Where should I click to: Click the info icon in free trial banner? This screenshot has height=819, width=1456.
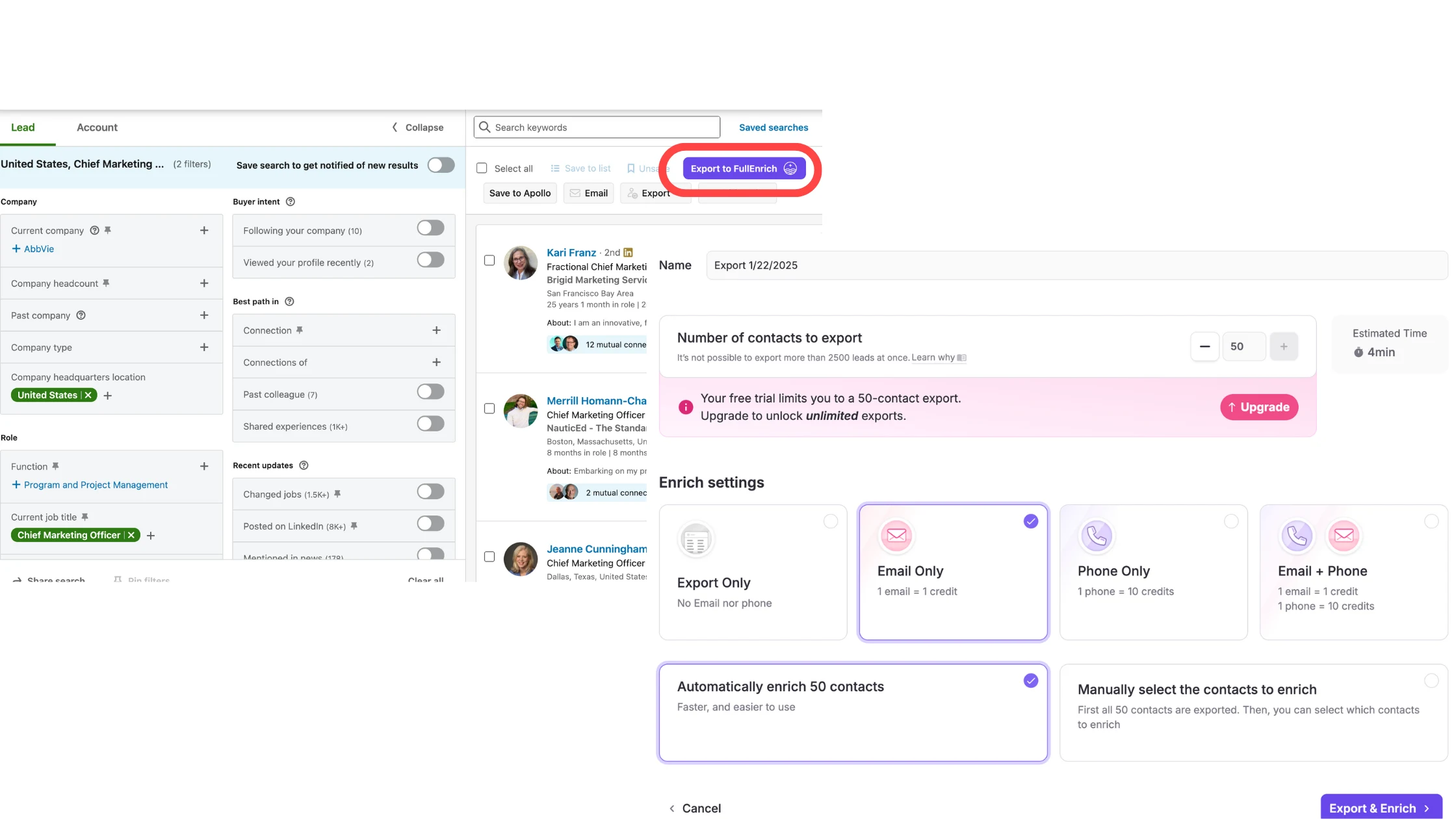[x=686, y=407]
